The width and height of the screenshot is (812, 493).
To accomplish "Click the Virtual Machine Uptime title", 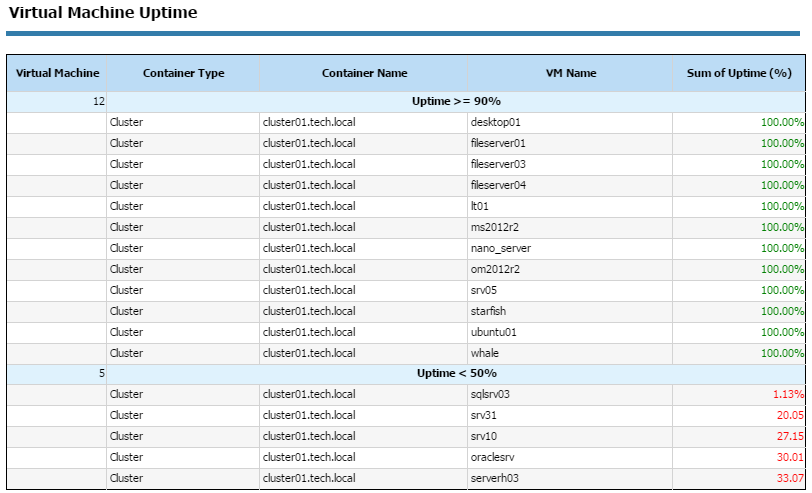I will (x=103, y=12).
